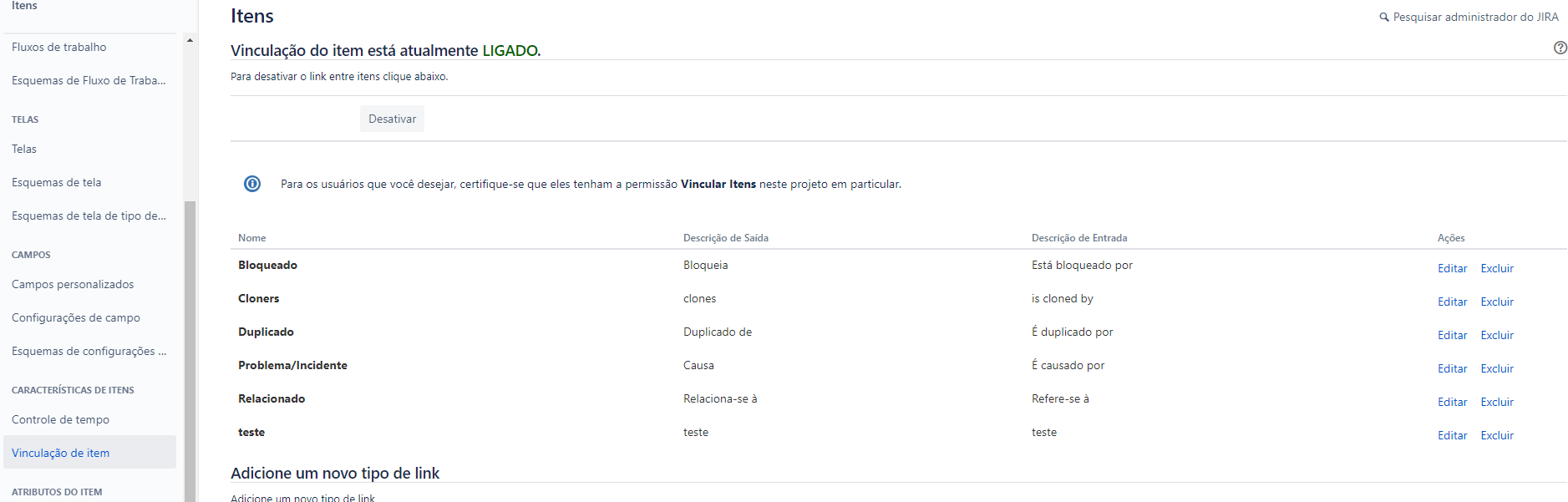Click the 'is cloned by' cell
The width and height of the screenshot is (1568, 502).
pos(1062,299)
